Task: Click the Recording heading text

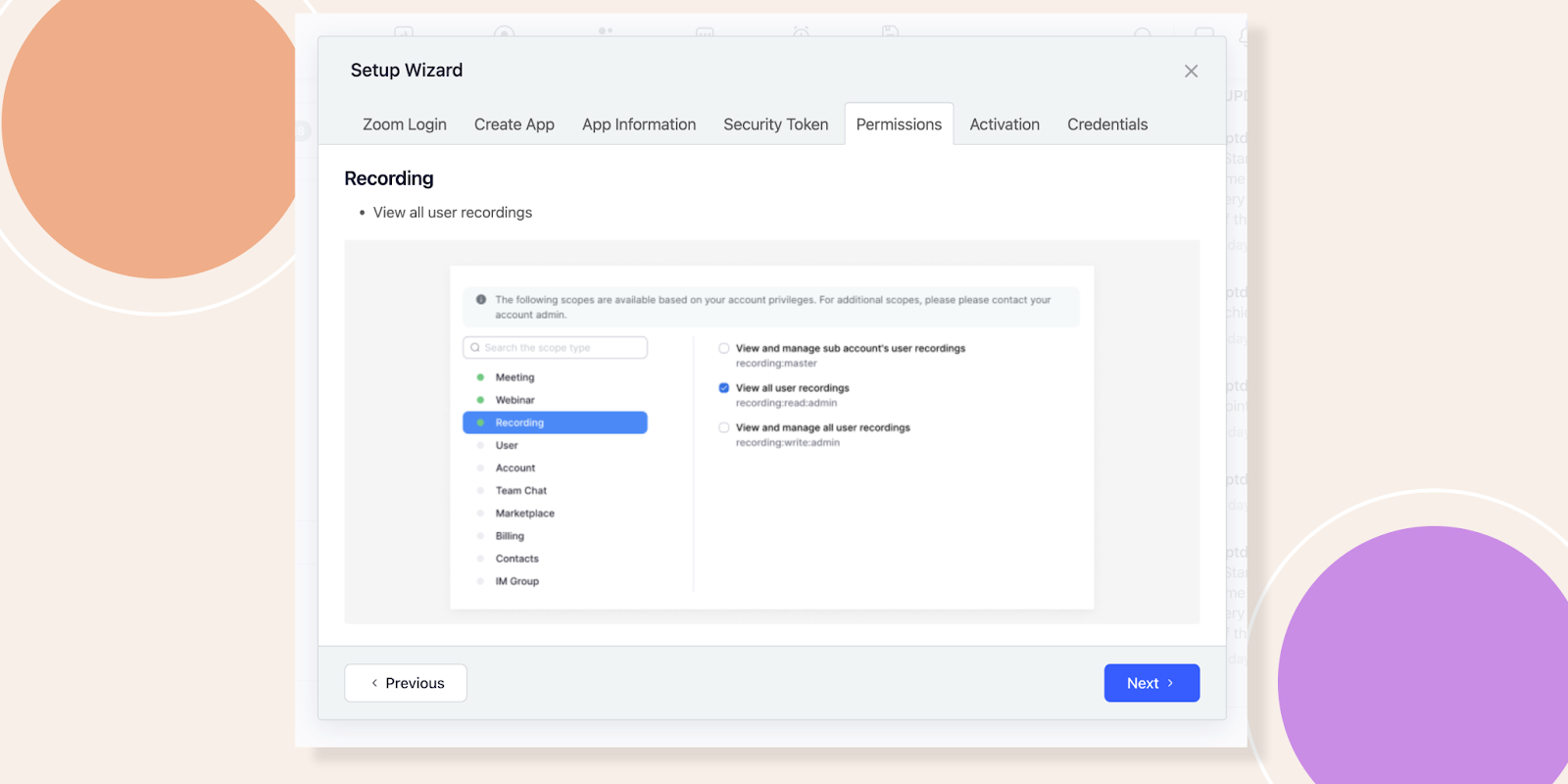Action: point(389,178)
